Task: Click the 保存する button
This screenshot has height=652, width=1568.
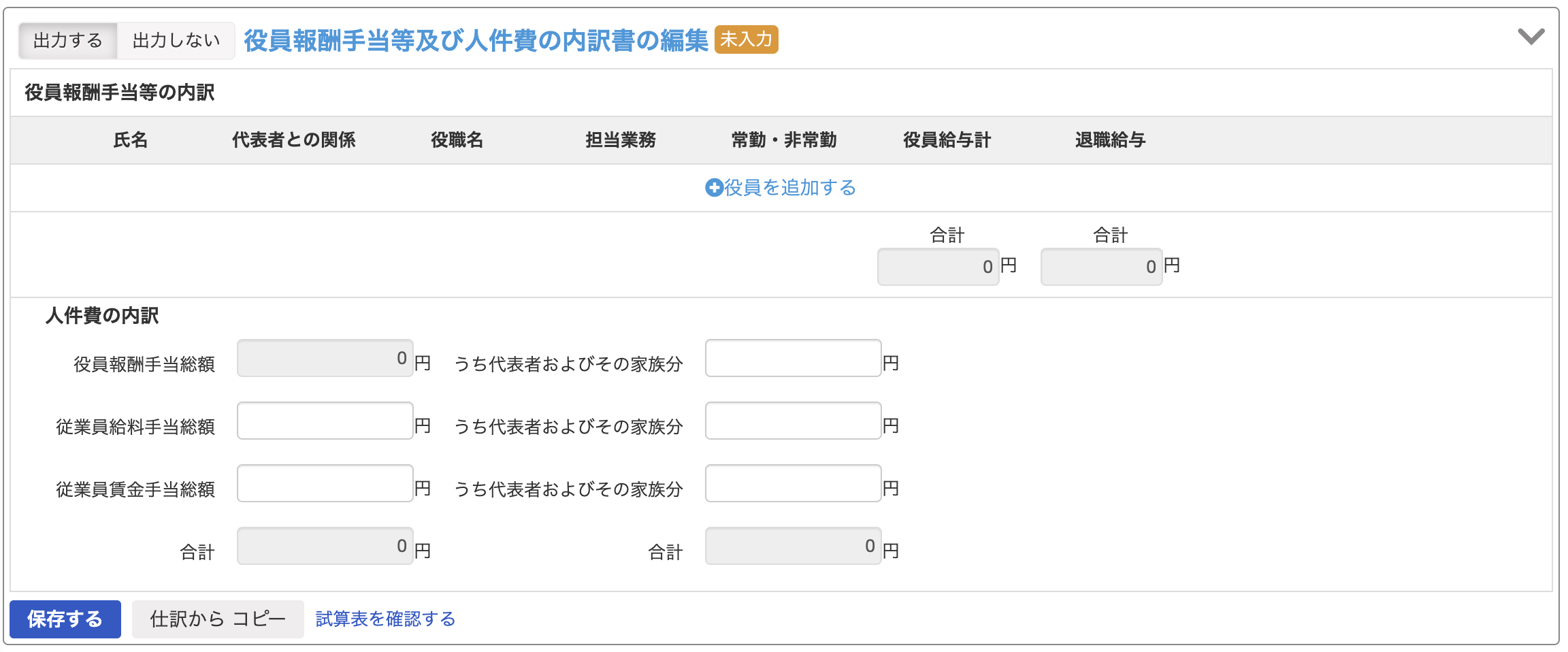Action: pos(65,619)
